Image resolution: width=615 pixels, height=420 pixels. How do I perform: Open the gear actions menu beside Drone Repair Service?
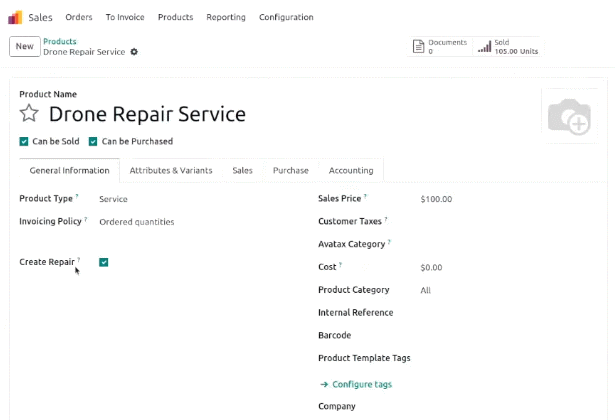pyautogui.click(x=134, y=52)
